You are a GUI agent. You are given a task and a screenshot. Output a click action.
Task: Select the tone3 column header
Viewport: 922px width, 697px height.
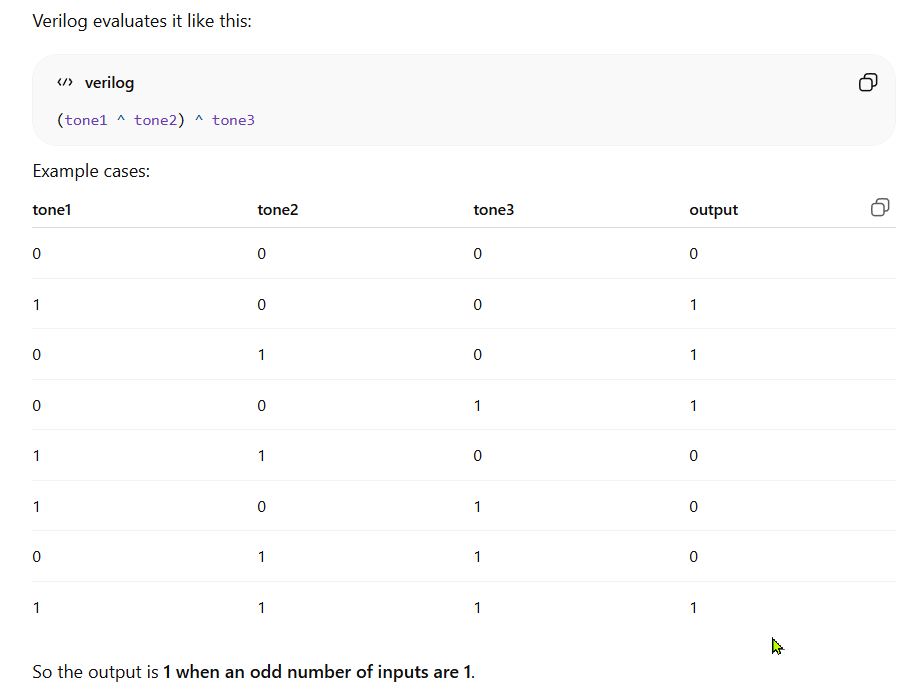click(x=494, y=210)
